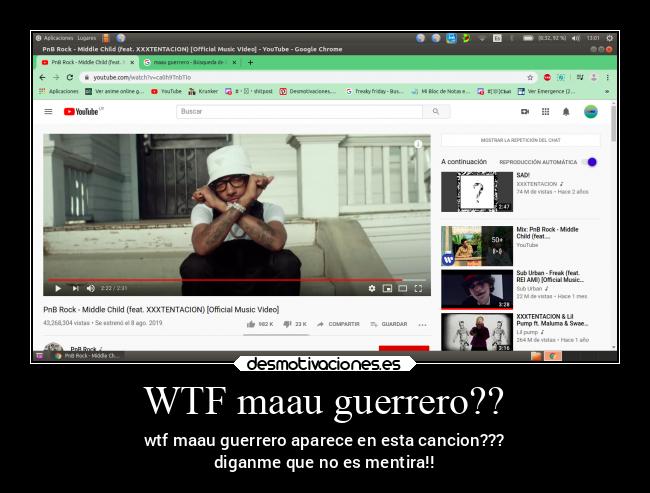Click the YouTube logo
The image size is (650, 493).
83,112
